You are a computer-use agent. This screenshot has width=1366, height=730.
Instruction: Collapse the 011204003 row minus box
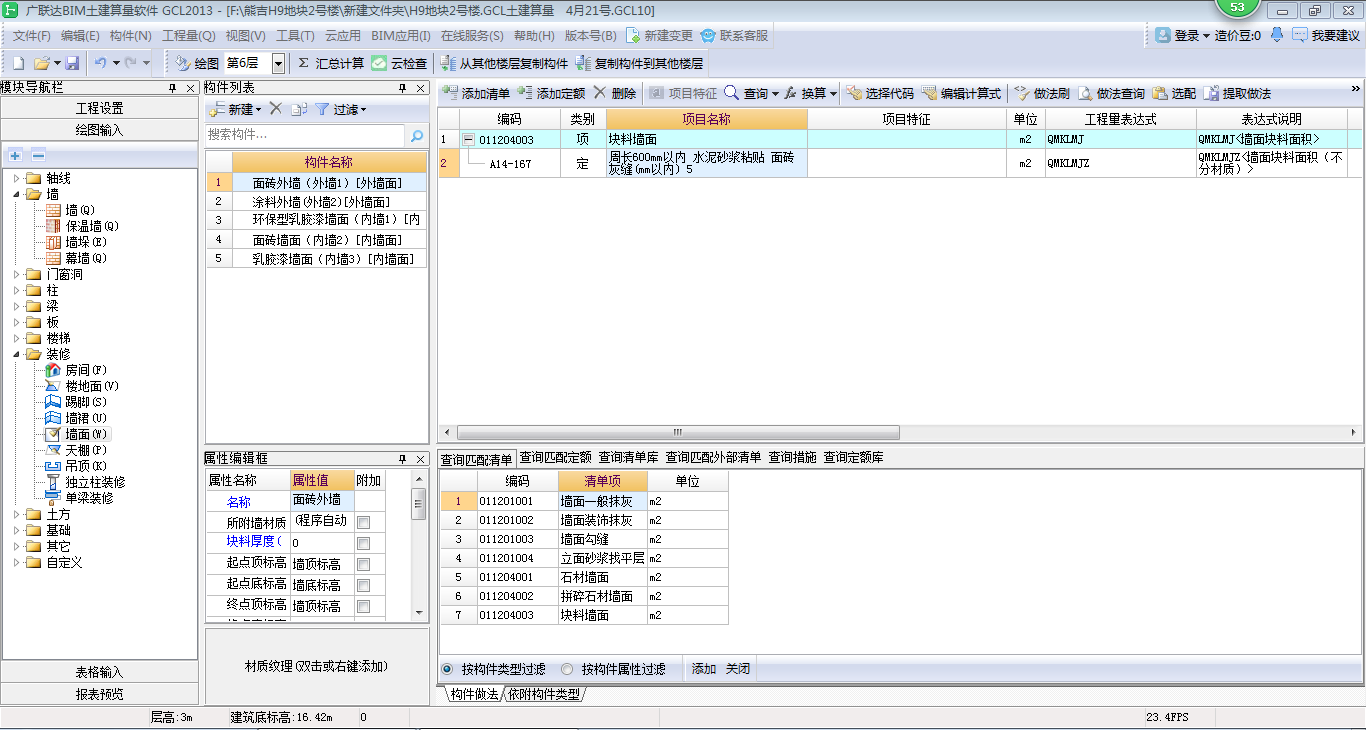pyautogui.click(x=468, y=140)
